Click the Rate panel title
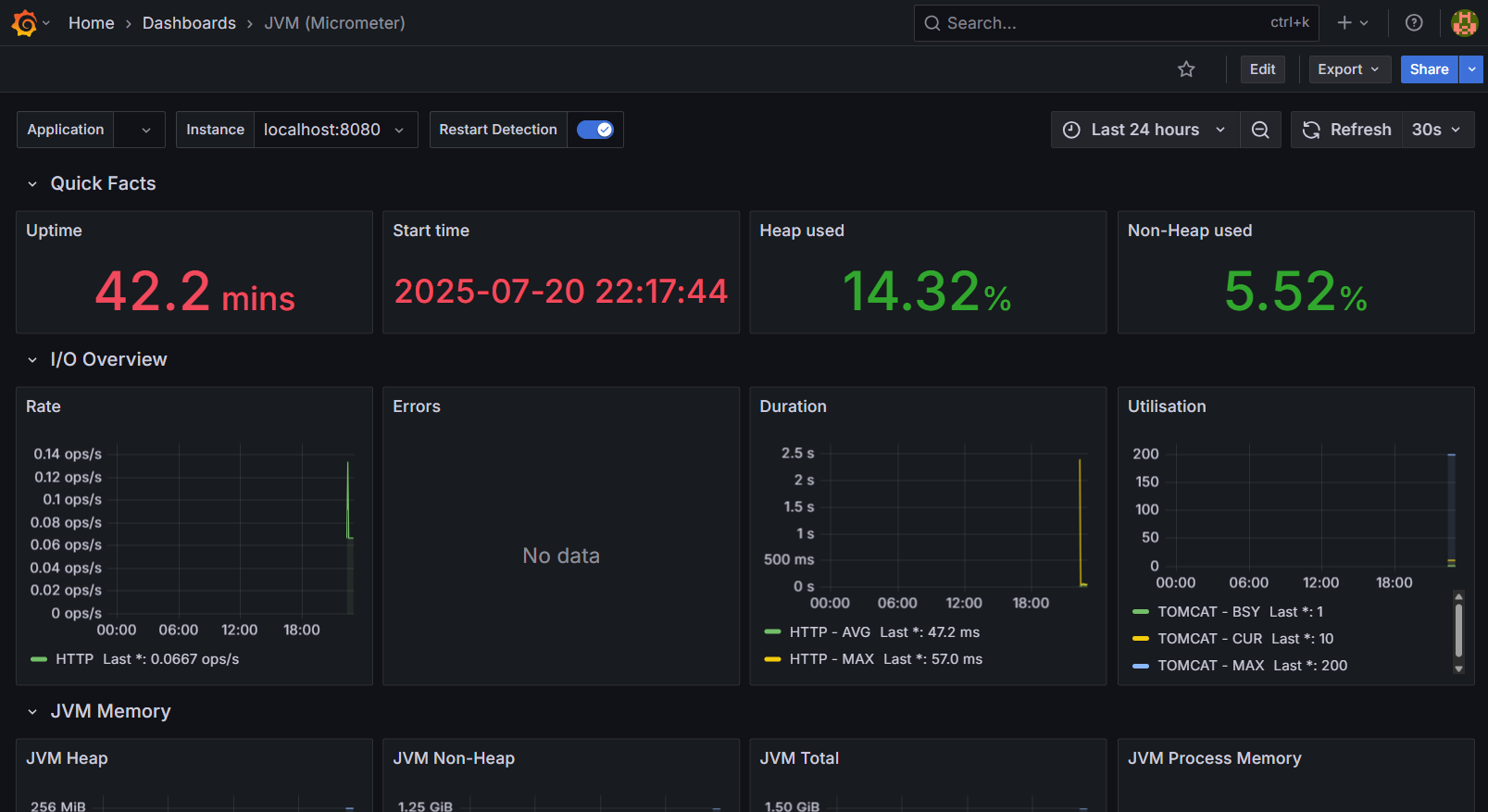 tap(44, 406)
